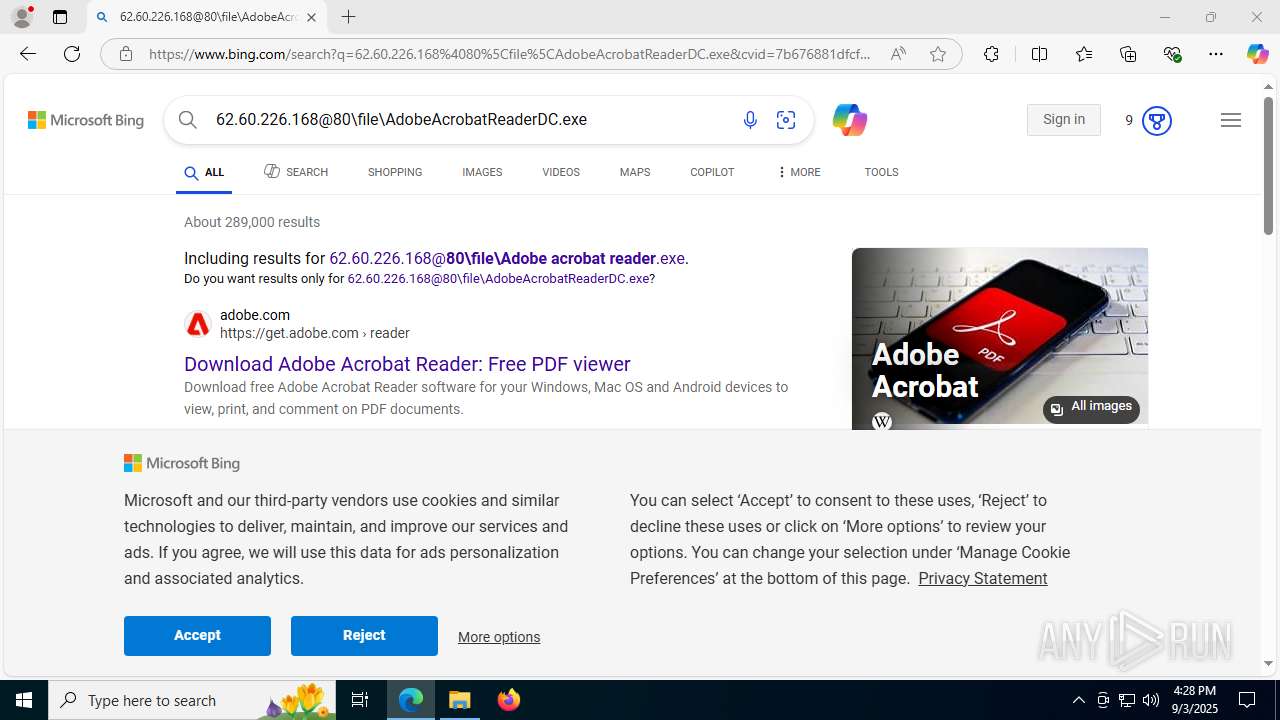This screenshot has height=720, width=1280.
Task: Open Collections in the toolbar
Action: click(1128, 54)
